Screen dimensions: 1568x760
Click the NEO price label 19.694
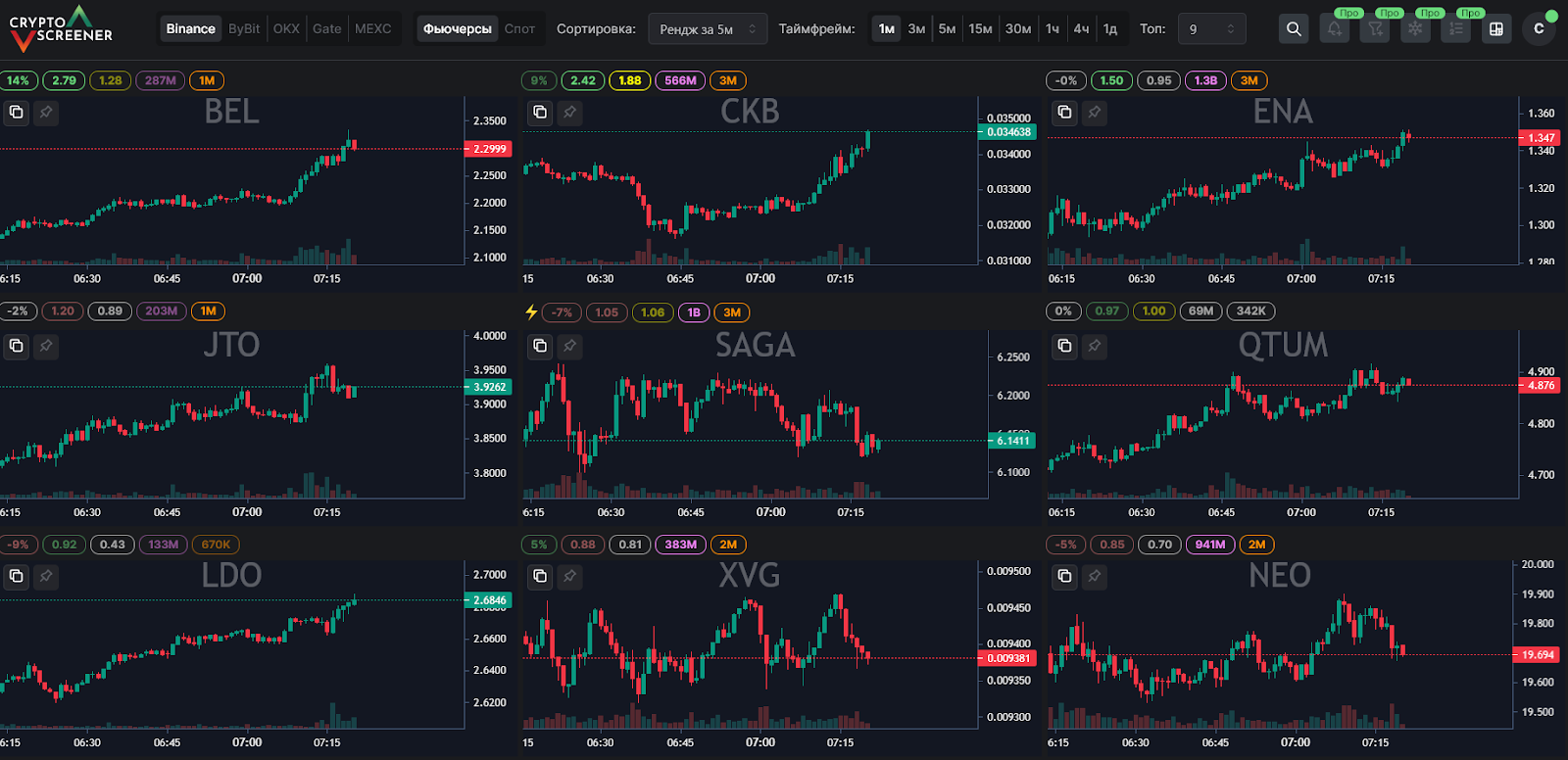tap(1538, 654)
